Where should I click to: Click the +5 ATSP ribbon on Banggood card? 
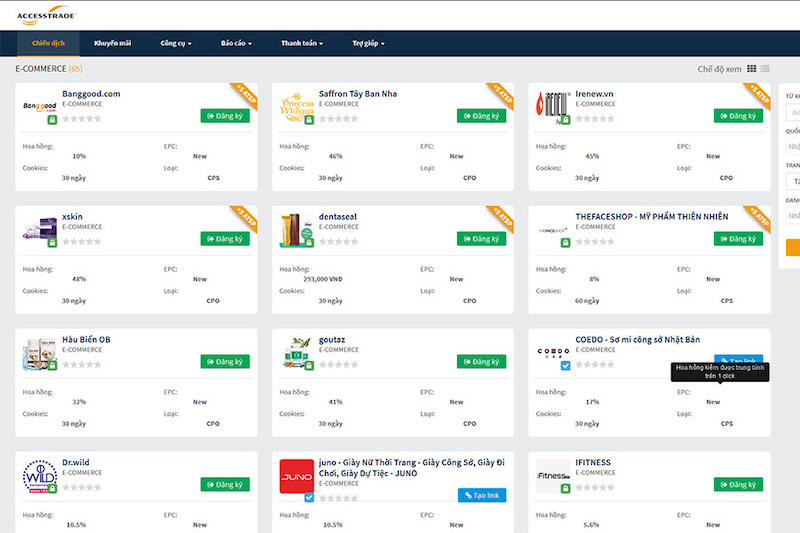[246, 94]
